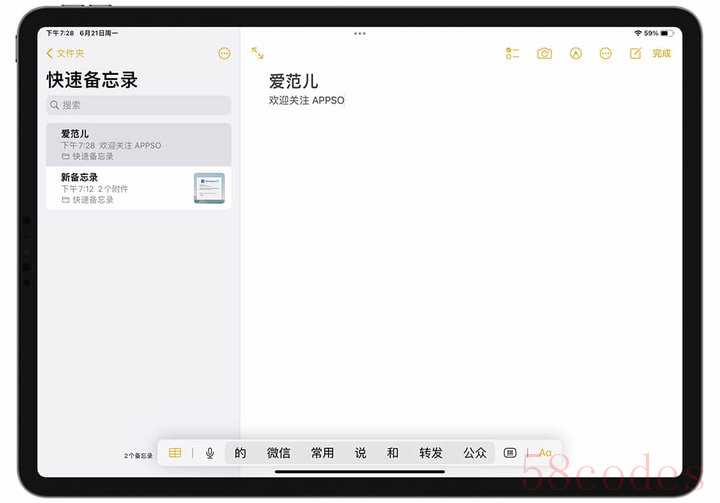Create a new note with compose icon
Image resolution: width=720 pixels, height=503 pixels.
[x=635, y=53]
